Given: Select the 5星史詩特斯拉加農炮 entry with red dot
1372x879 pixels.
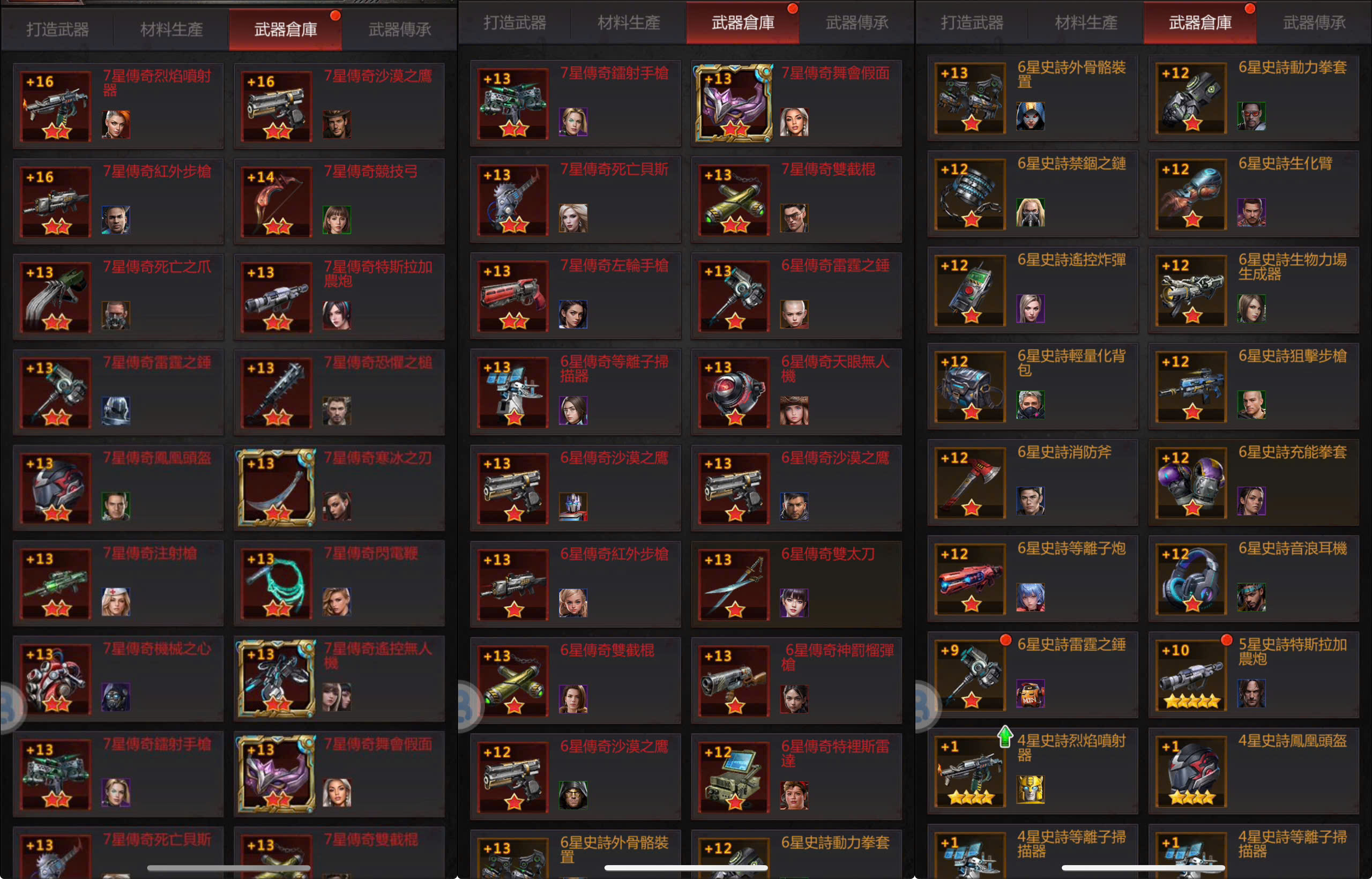Looking at the screenshot, I should [1254, 675].
